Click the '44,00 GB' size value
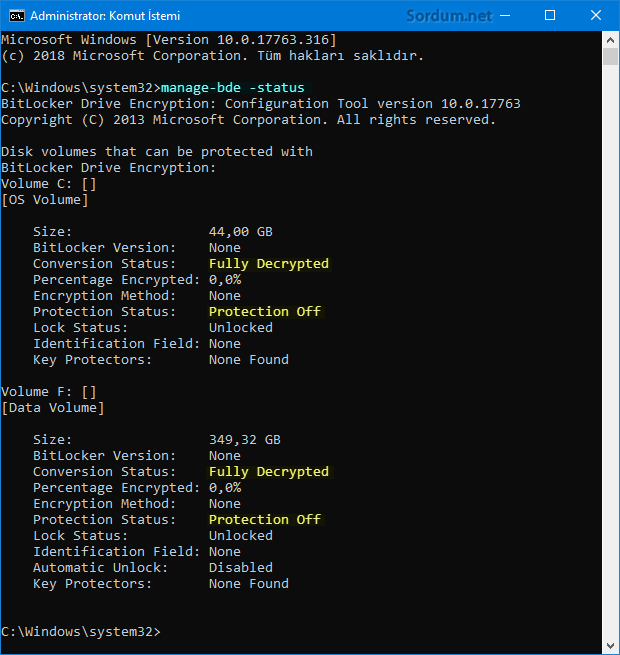The image size is (620, 655). tap(241, 232)
